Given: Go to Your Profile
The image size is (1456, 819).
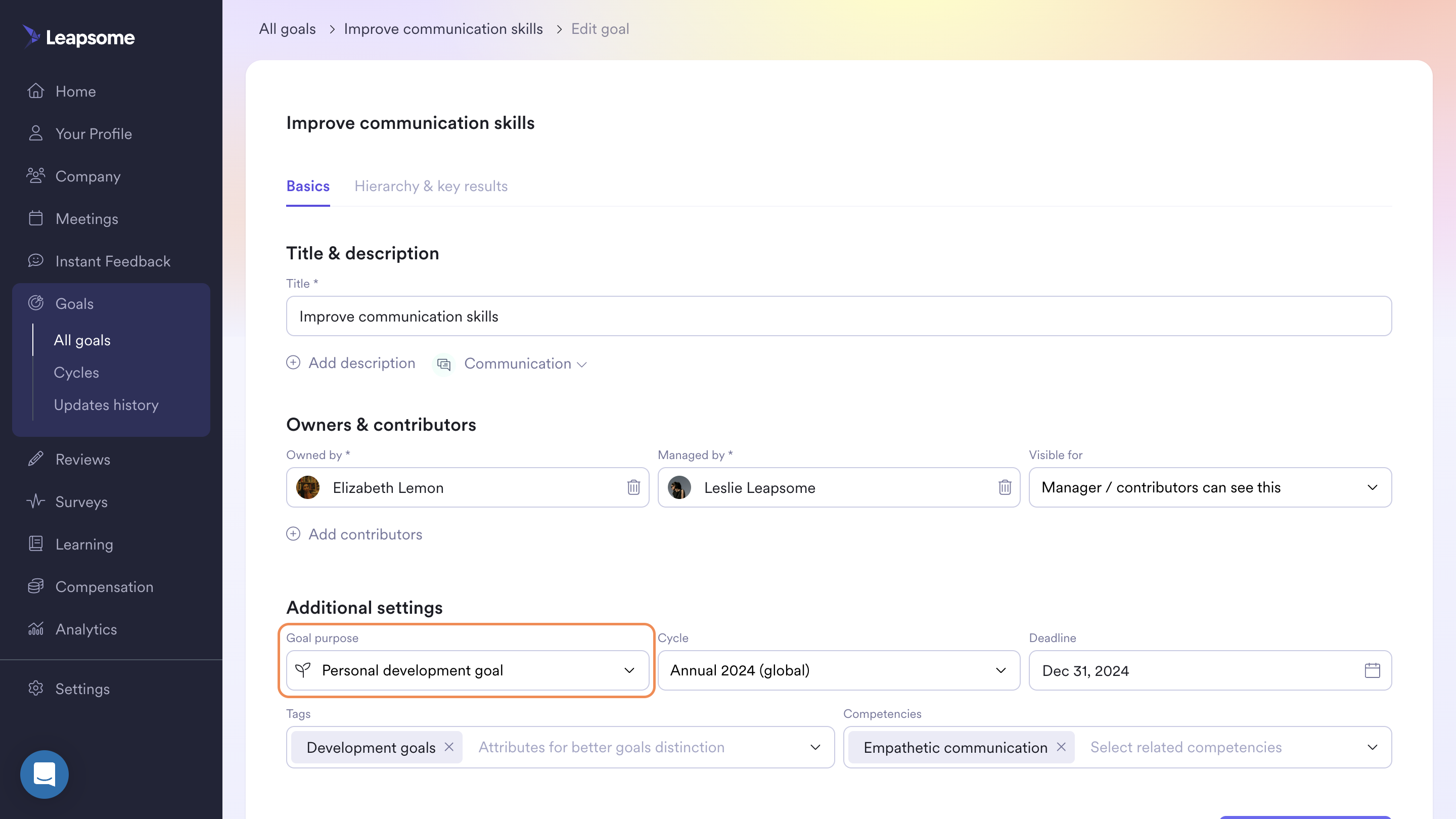Looking at the screenshot, I should pos(93,133).
